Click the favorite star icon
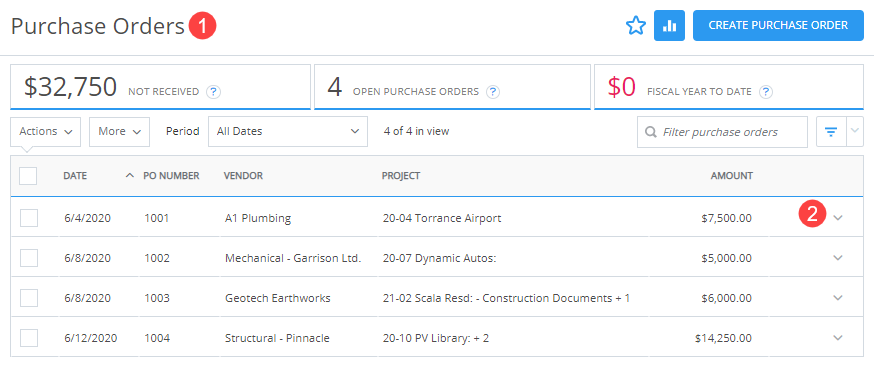Image resolution: width=874 pixels, height=365 pixels. point(635,26)
